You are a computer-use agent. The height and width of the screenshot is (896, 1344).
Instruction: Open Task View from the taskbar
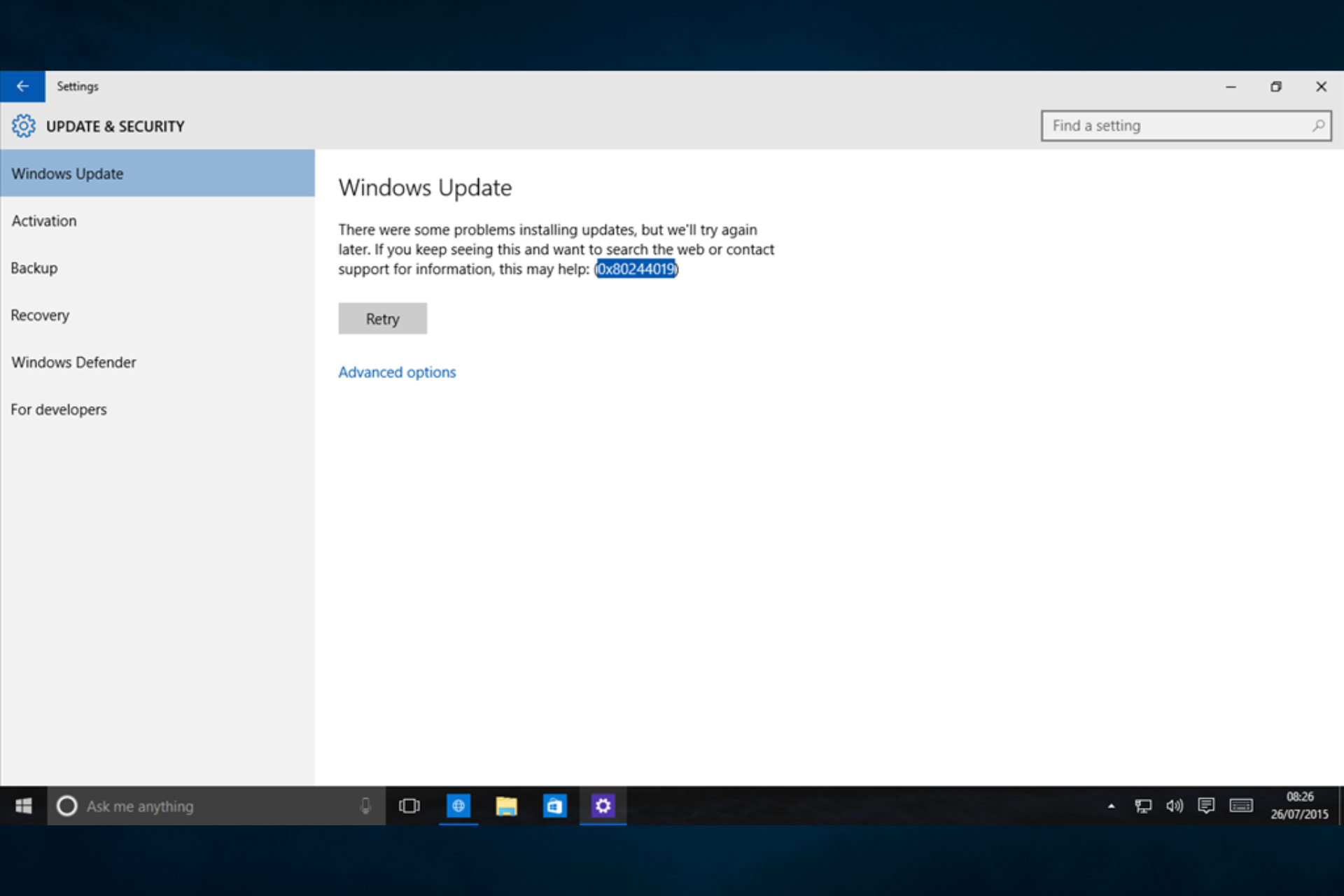click(x=409, y=806)
